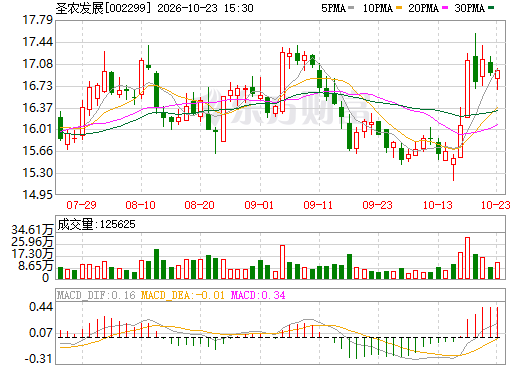Click the 17.44 price axis label

tap(37, 42)
